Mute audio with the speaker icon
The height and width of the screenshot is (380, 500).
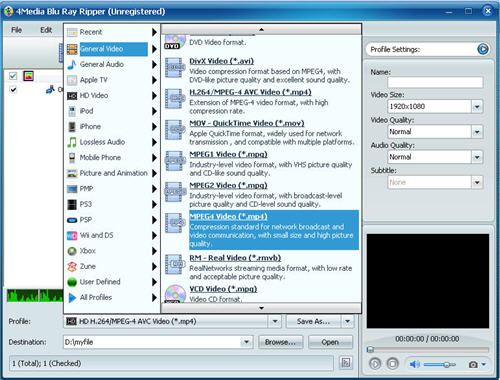414,364
